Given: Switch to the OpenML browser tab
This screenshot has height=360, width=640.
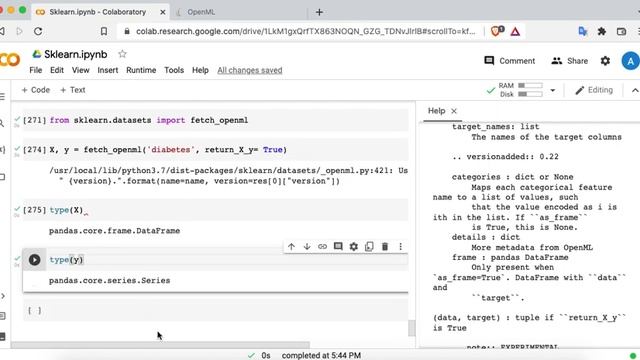Looking at the screenshot, I should 201,12.
